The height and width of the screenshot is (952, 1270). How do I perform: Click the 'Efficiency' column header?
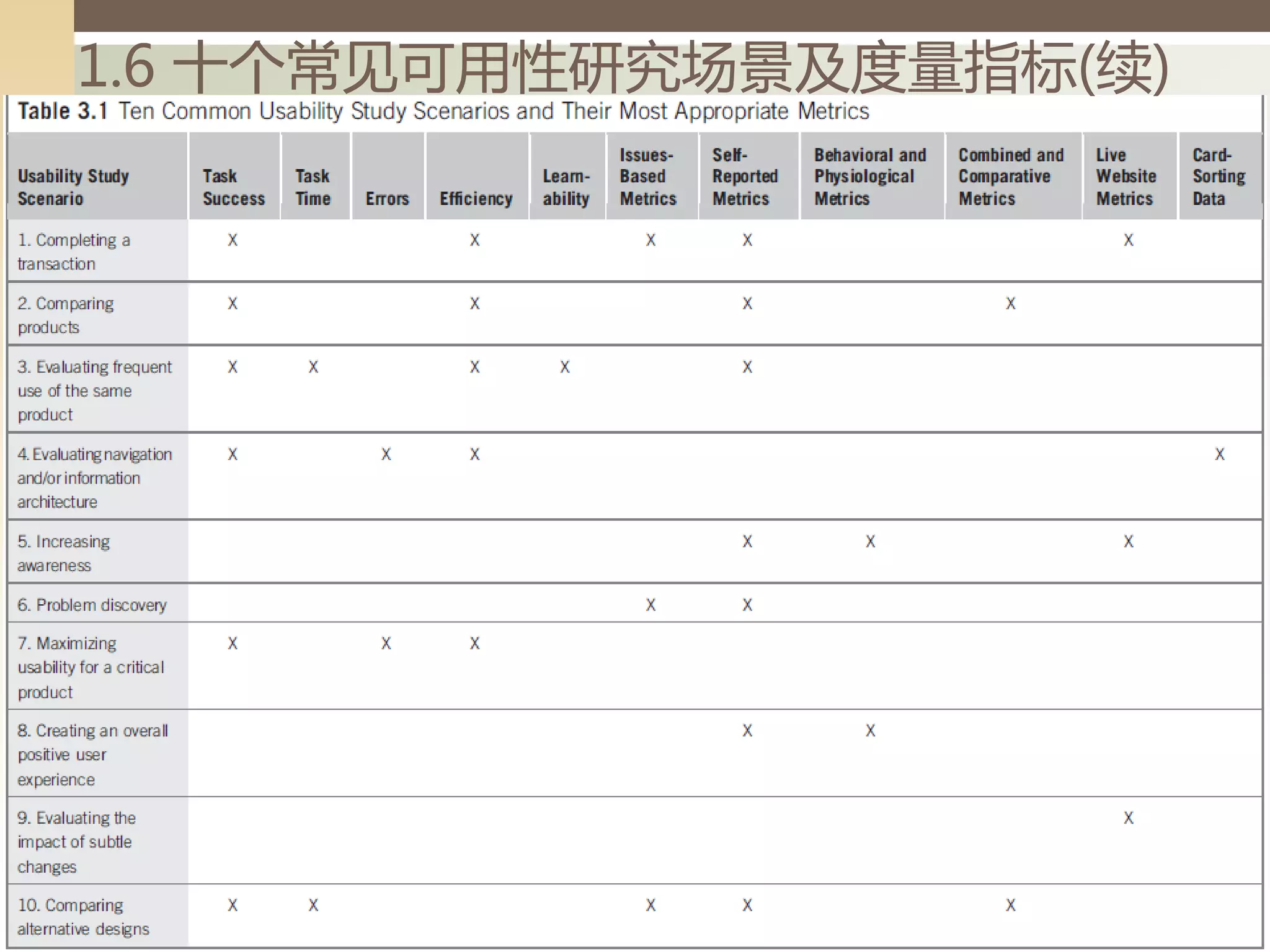(x=477, y=176)
